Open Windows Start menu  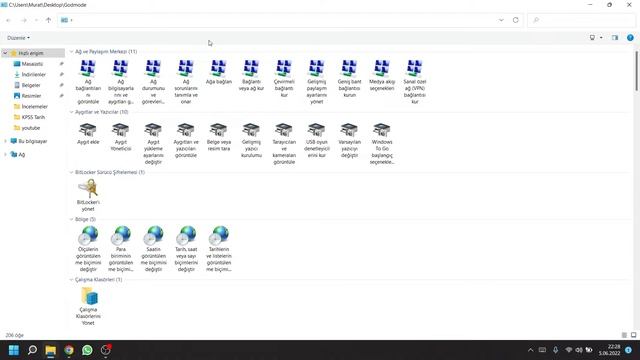13,350
